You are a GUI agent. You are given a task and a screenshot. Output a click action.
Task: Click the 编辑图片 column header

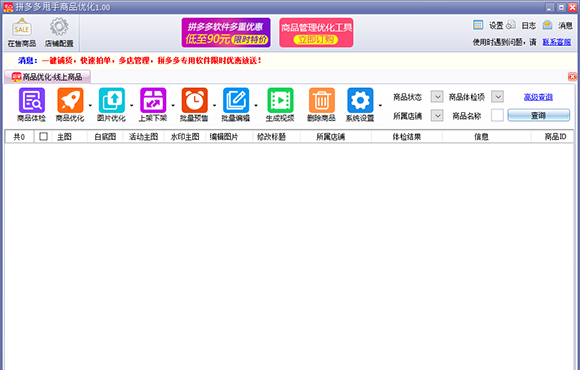(229, 137)
